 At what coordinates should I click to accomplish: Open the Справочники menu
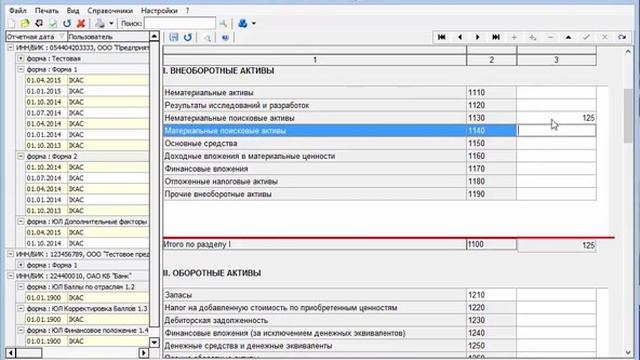point(110,11)
